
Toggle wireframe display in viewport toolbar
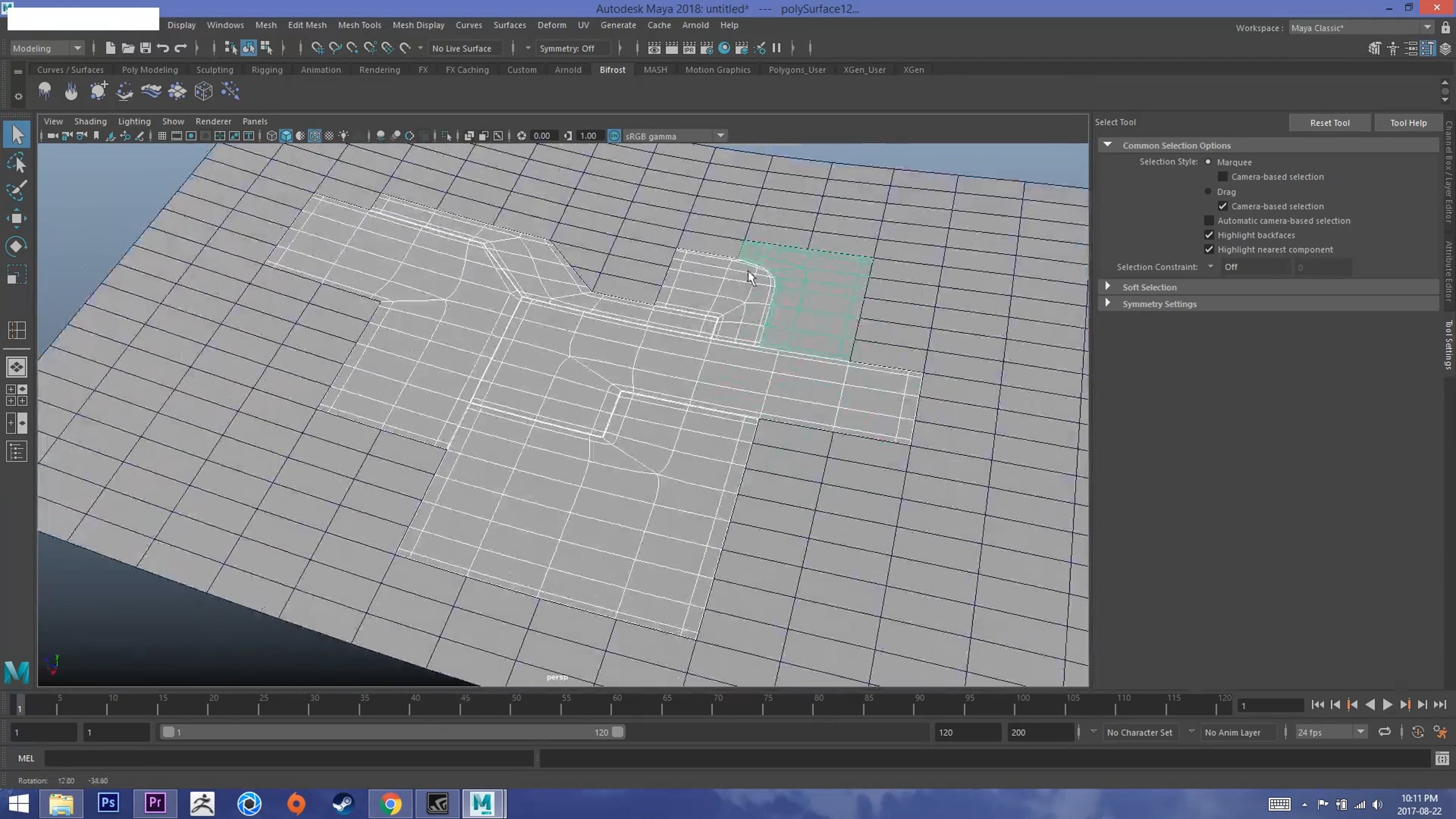pos(272,136)
